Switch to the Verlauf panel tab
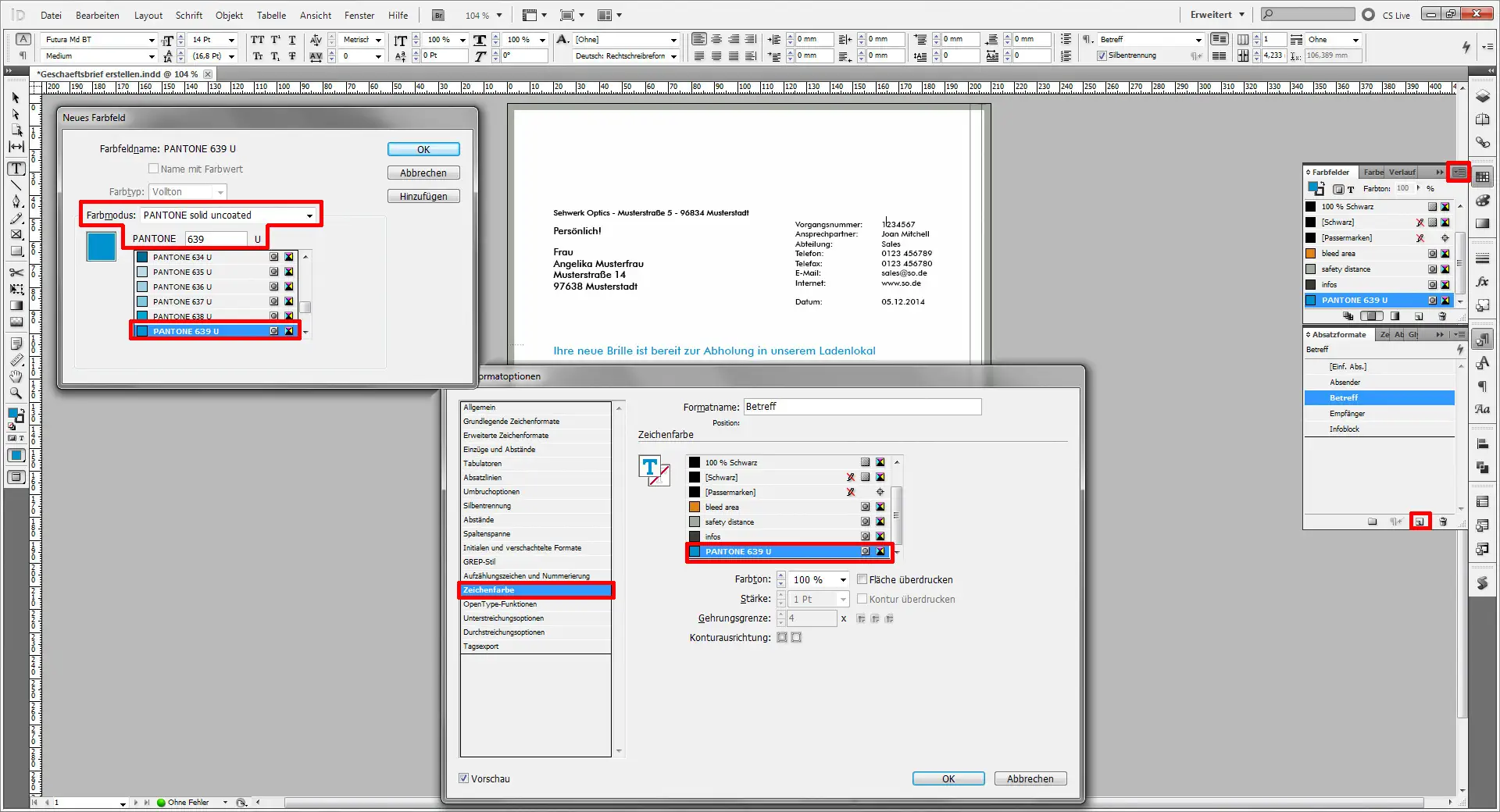This screenshot has height=812, width=1500. [x=1402, y=172]
